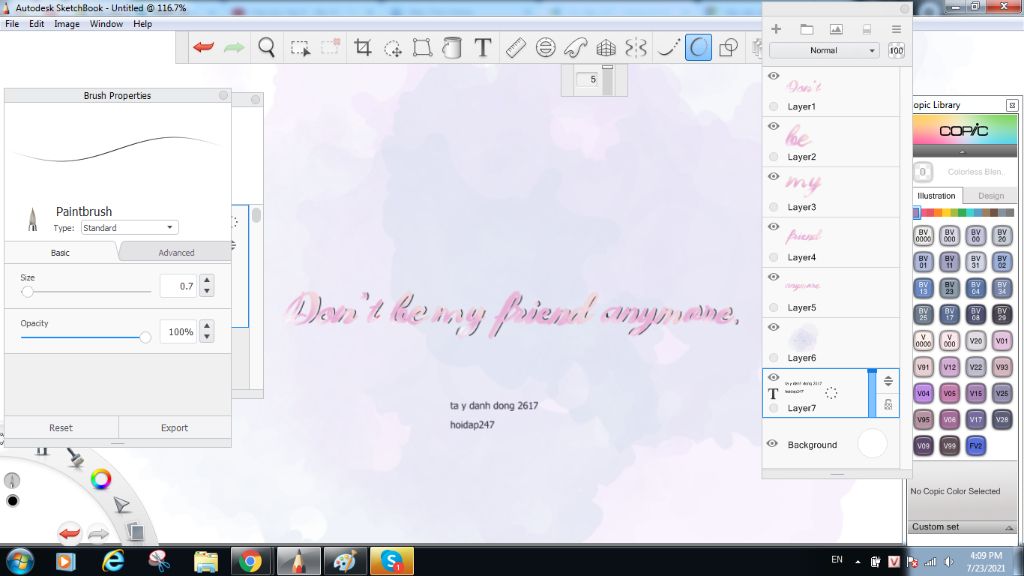Click the green Redo arrow in top toolbar
The height and width of the screenshot is (576, 1024).
(x=234, y=47)
